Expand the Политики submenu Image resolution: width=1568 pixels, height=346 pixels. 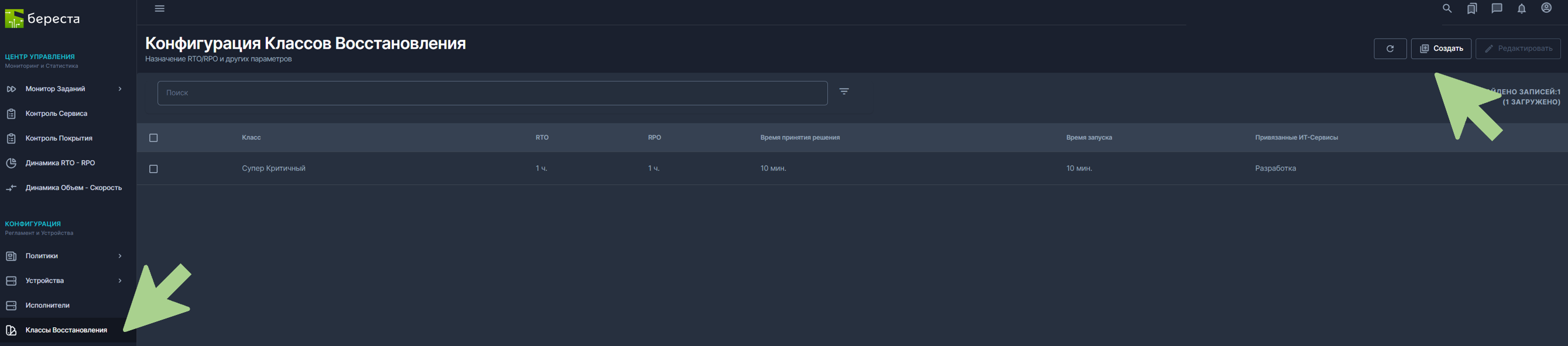click(x=120, y=256)
